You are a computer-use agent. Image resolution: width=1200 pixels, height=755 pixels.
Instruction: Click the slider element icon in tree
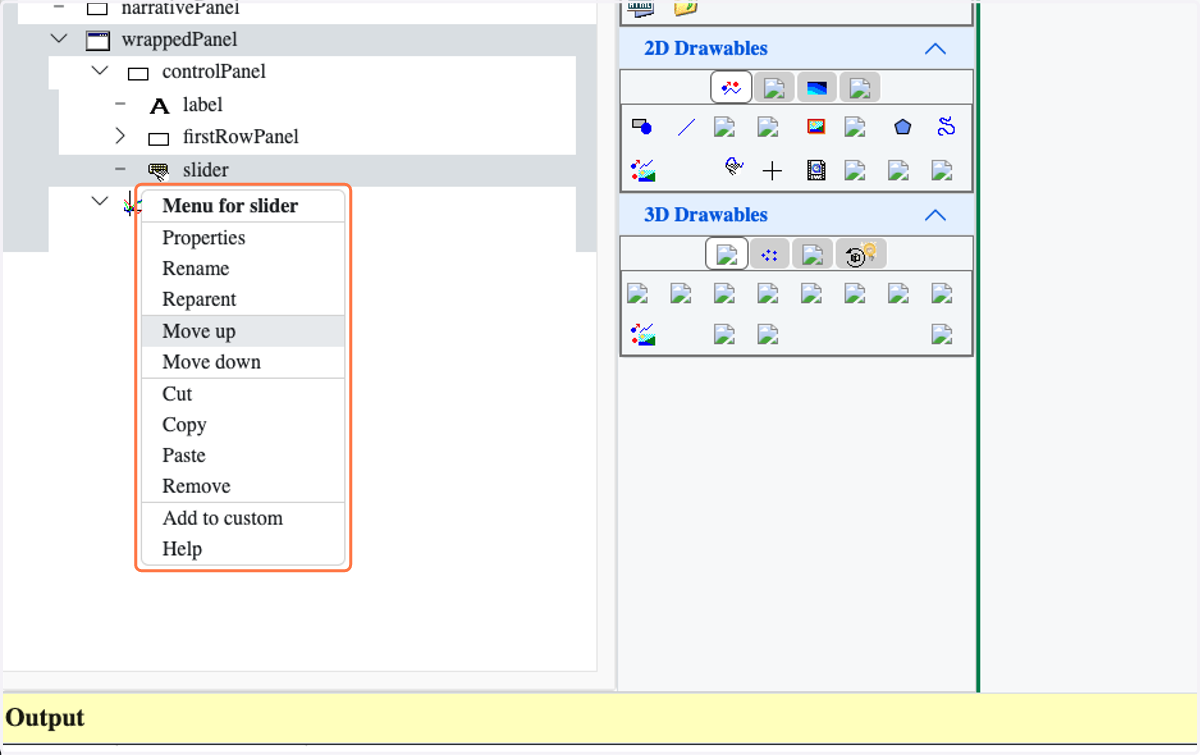click(159, 171)
